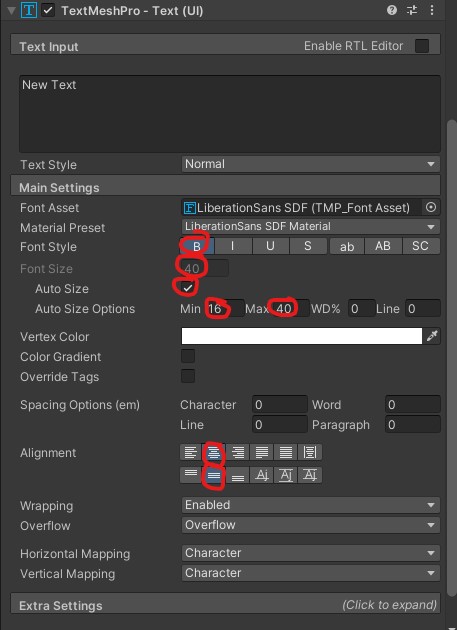Set horizontal alignment to Flush
The width and height of the screenshot is (457, 630).
click(286, 453)
